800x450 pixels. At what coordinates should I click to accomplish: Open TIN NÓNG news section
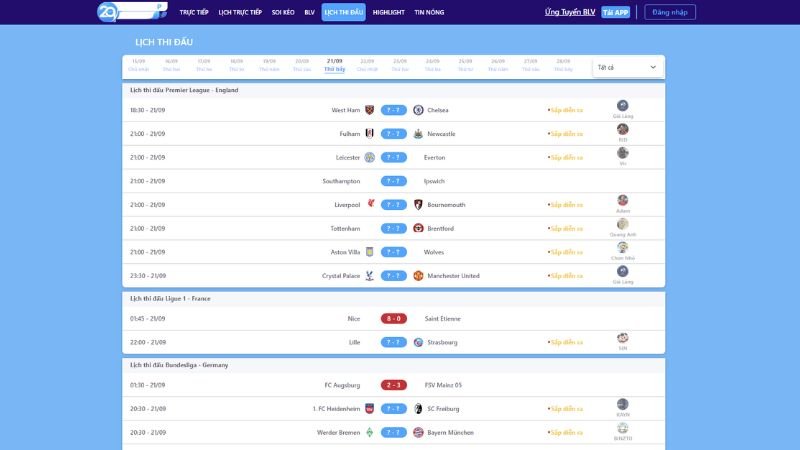[x=429, y=12]
